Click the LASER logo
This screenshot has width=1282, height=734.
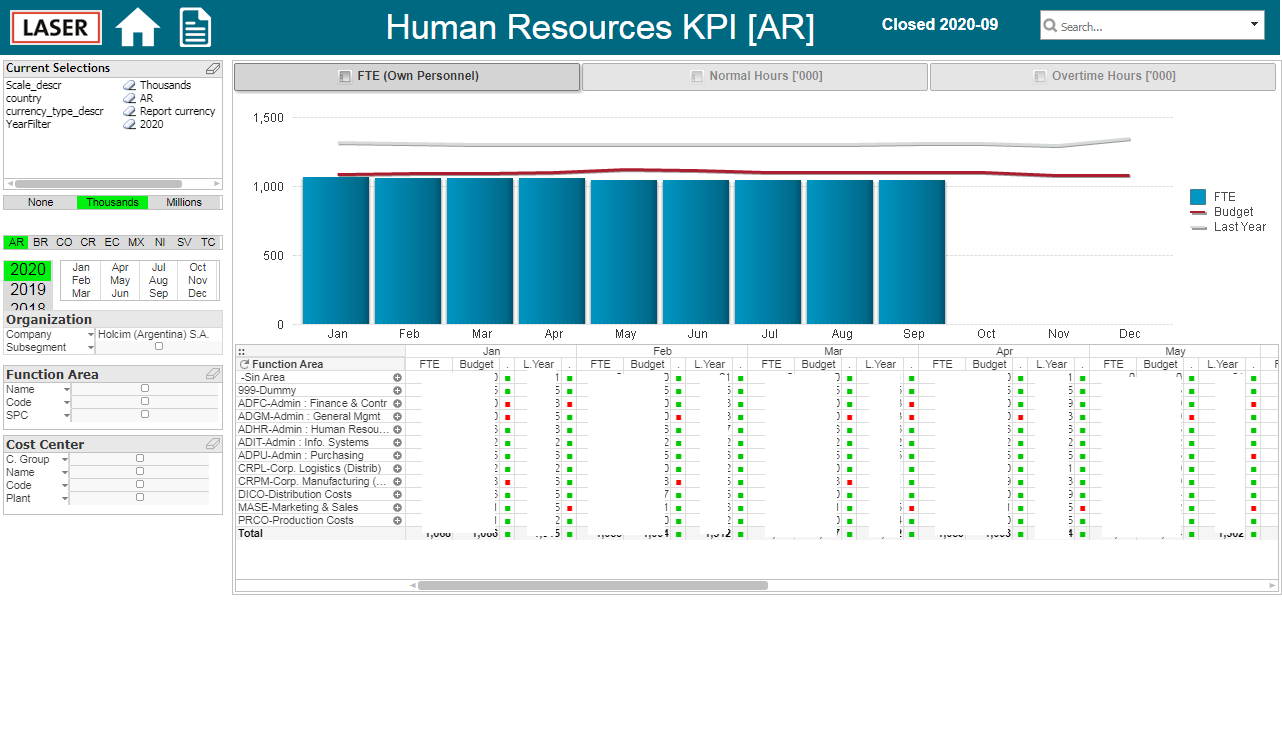(x=56, y=27)
